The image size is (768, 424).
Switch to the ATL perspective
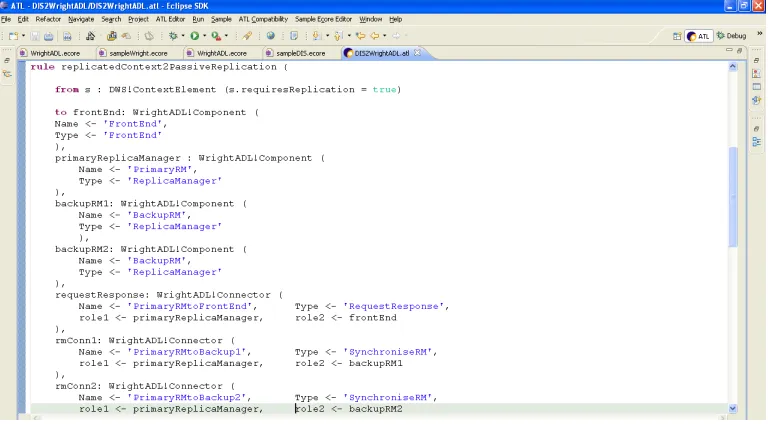698,36
